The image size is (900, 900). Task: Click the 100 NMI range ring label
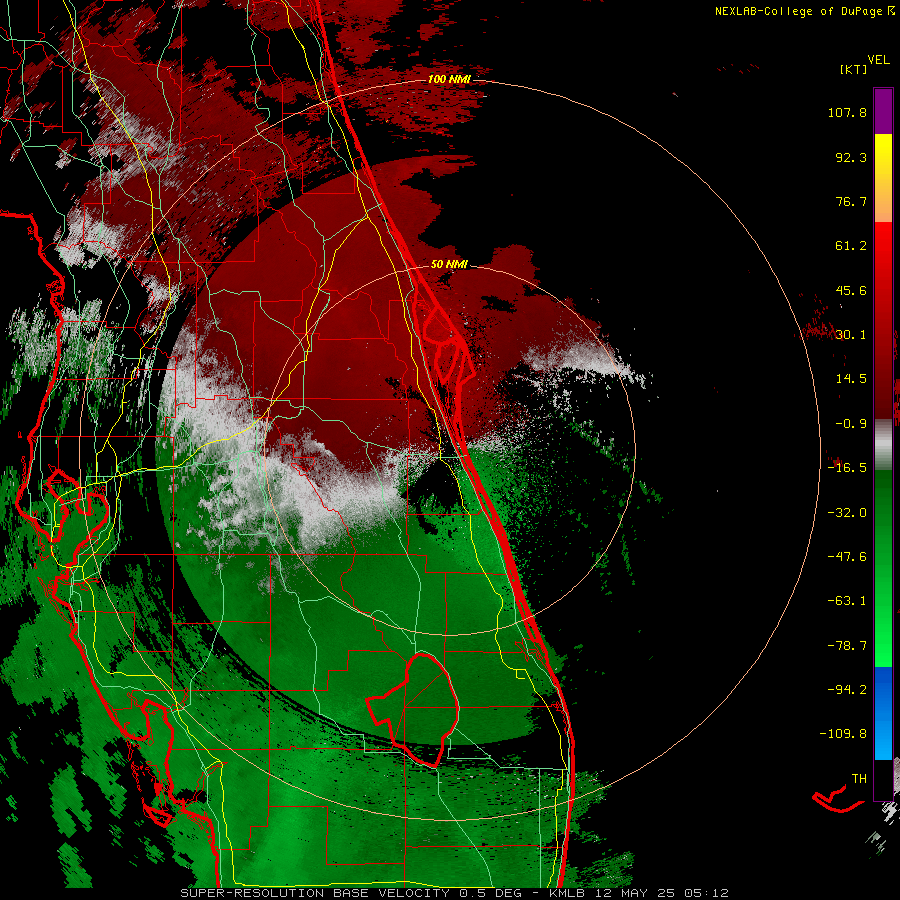tap(449, 79)
